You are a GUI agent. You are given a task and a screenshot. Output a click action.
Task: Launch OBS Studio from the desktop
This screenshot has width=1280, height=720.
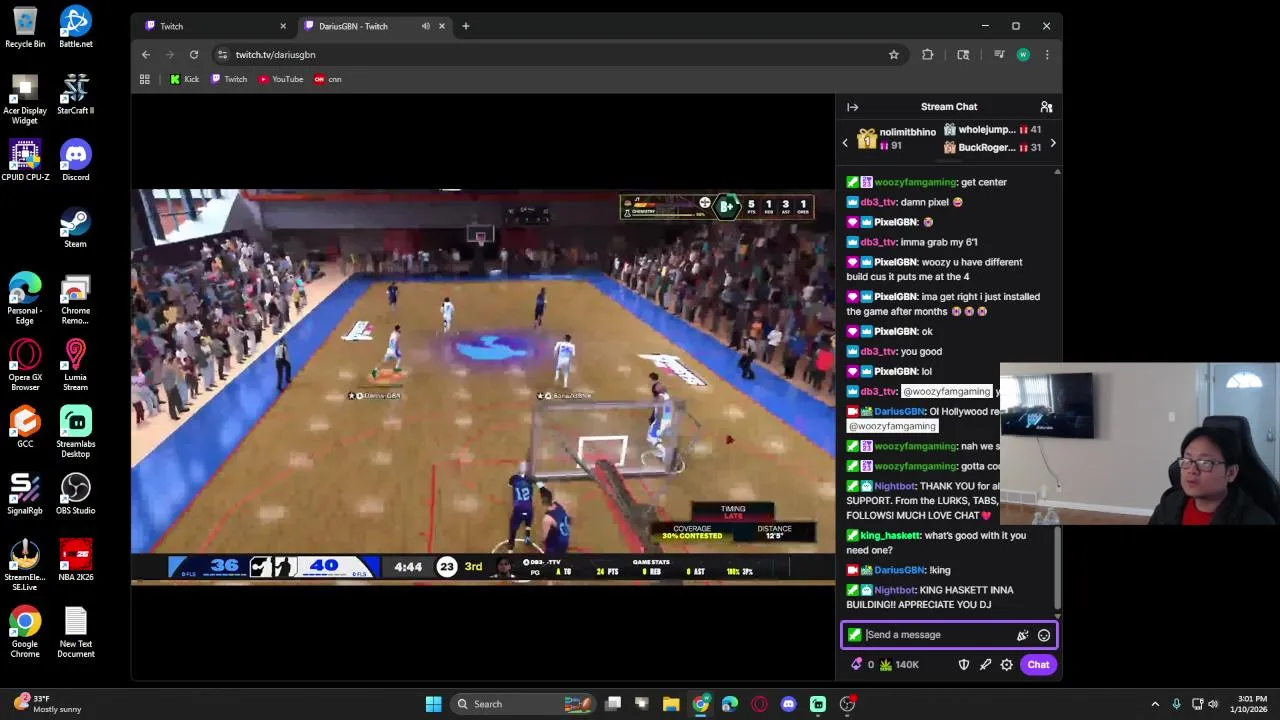coord(76,495)
